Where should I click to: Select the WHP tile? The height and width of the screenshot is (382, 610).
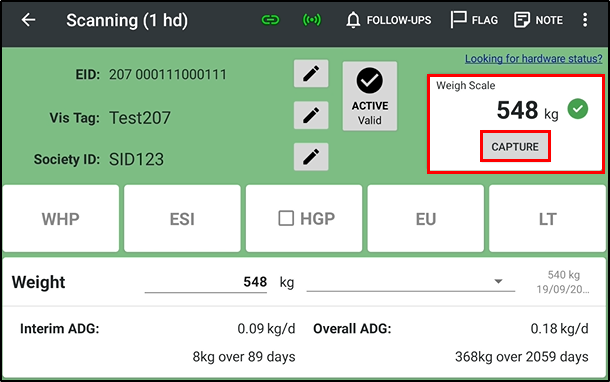click(x=61, y=219)
